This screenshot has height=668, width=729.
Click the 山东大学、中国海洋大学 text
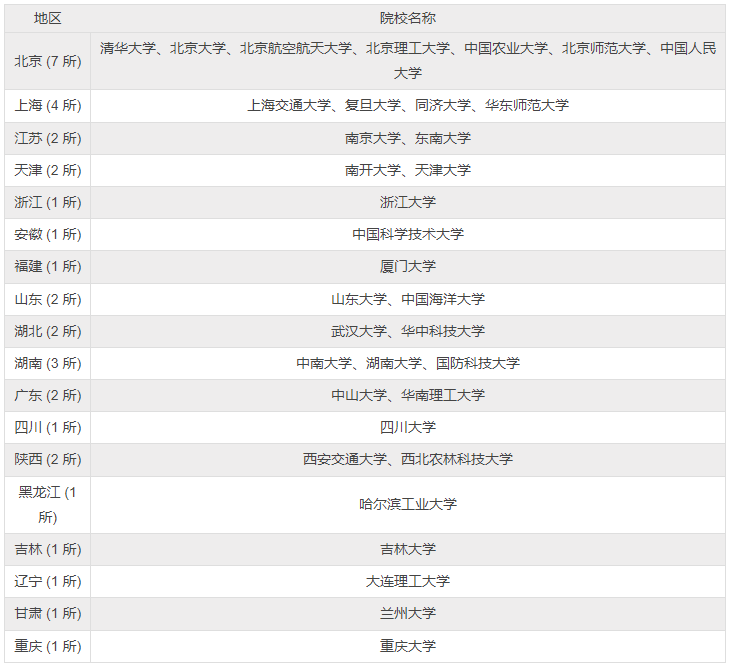(408, 299)
